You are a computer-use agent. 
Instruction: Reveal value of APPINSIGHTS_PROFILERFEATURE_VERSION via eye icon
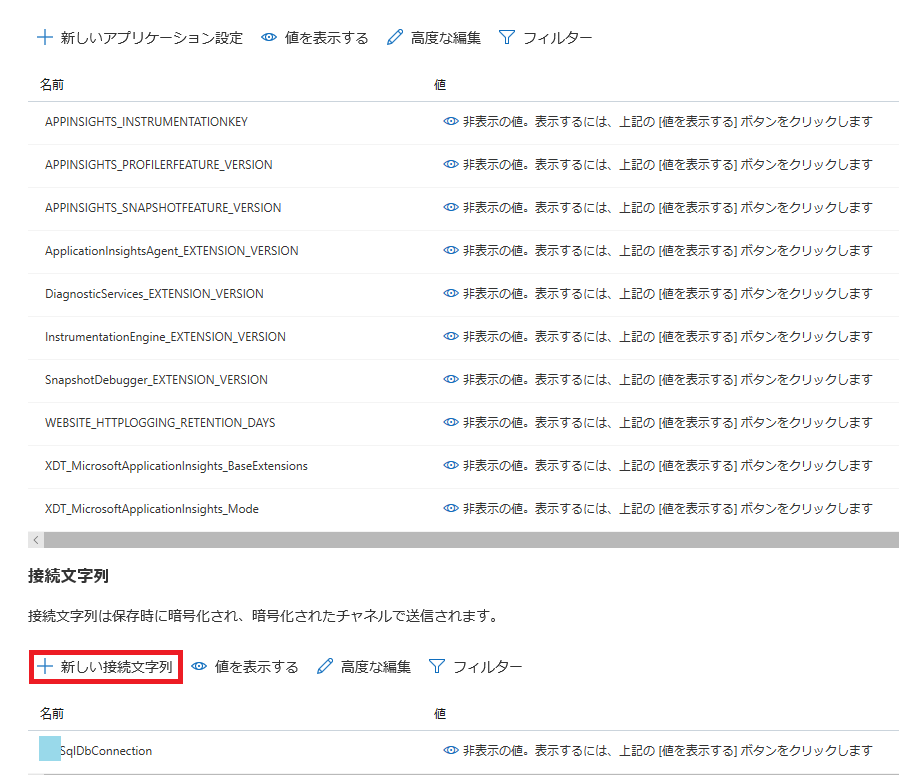click(x=451, y=165)
